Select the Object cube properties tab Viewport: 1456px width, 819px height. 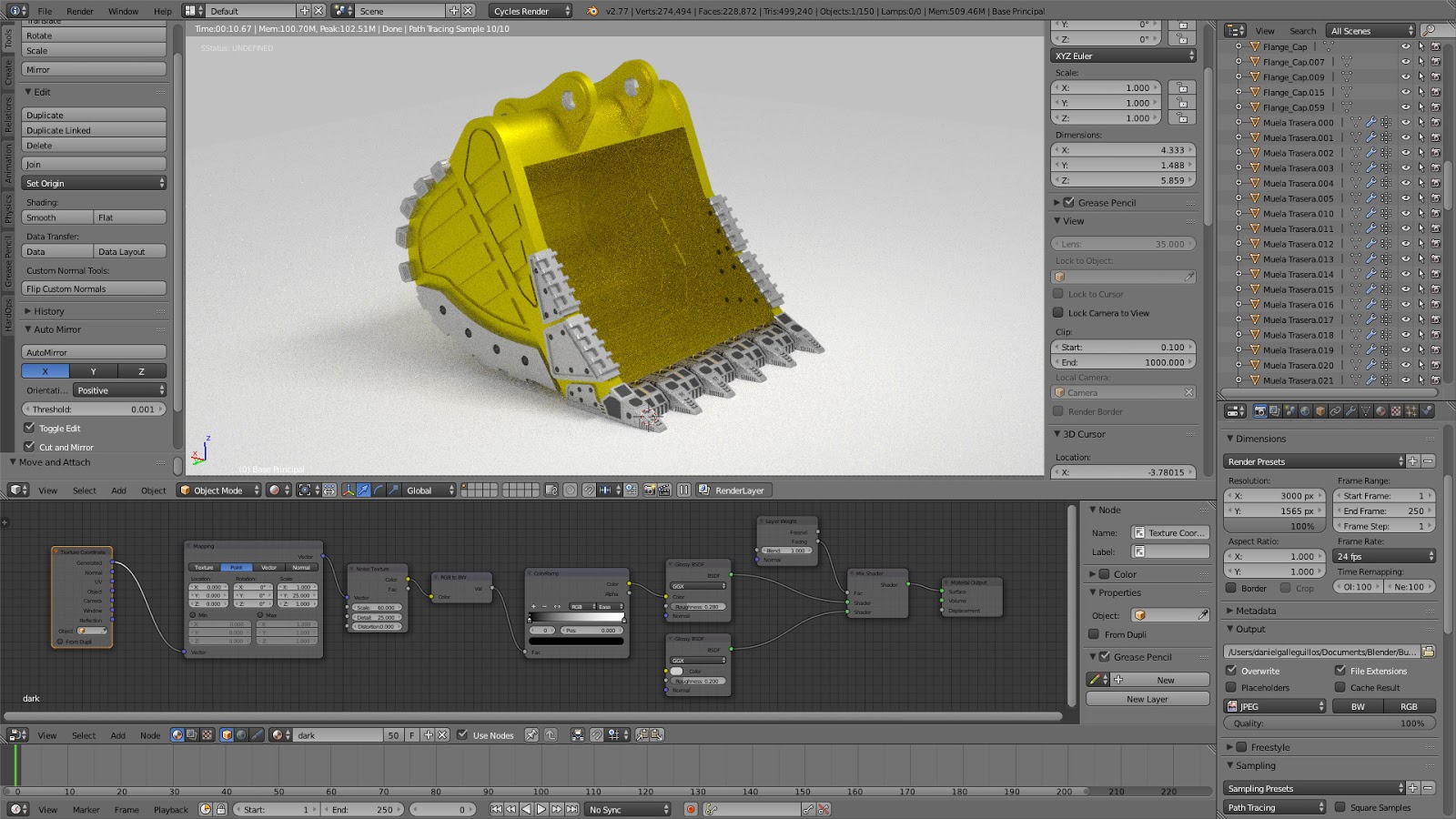[1320, 410]
